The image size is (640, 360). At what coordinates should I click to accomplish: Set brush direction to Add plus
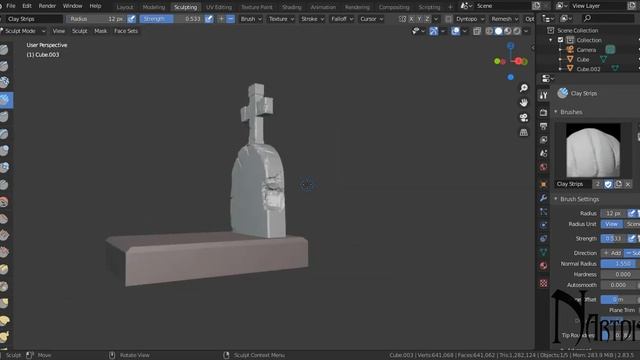[x=221, y=19]
